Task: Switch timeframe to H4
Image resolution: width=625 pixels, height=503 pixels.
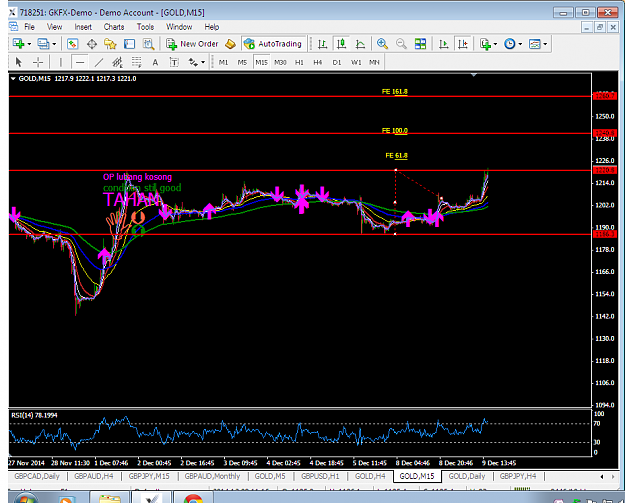Action: coord(318,62)
